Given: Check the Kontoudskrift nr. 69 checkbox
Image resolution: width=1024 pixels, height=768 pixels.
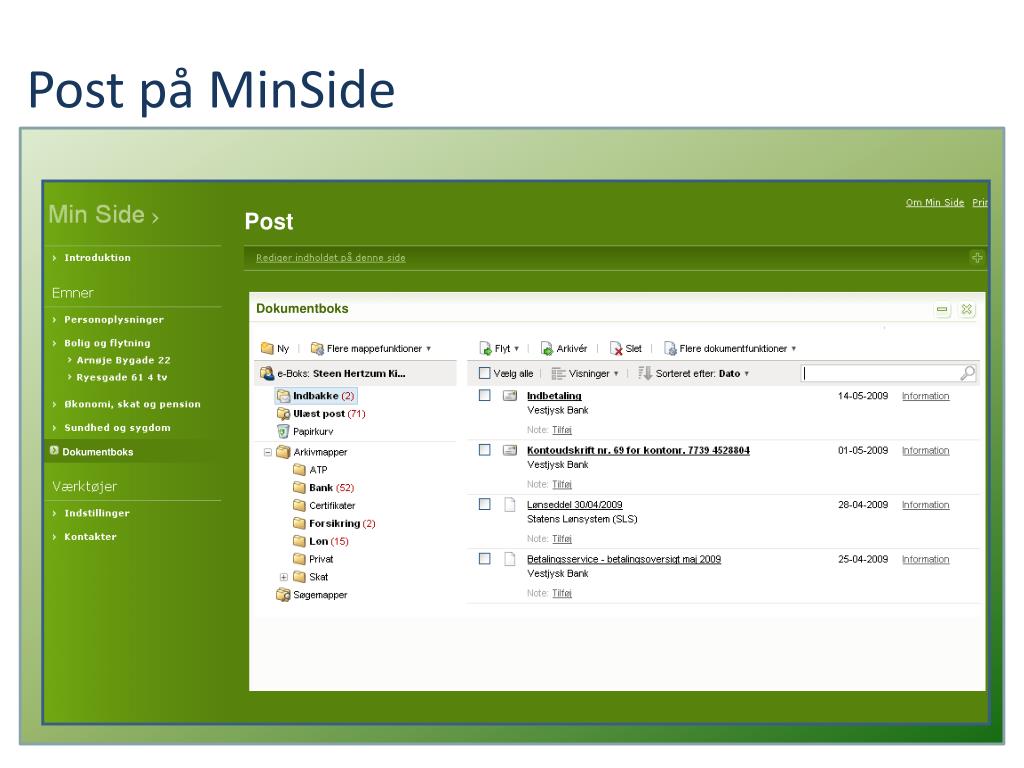Looking at the screenshot, I should click(485, 449).
